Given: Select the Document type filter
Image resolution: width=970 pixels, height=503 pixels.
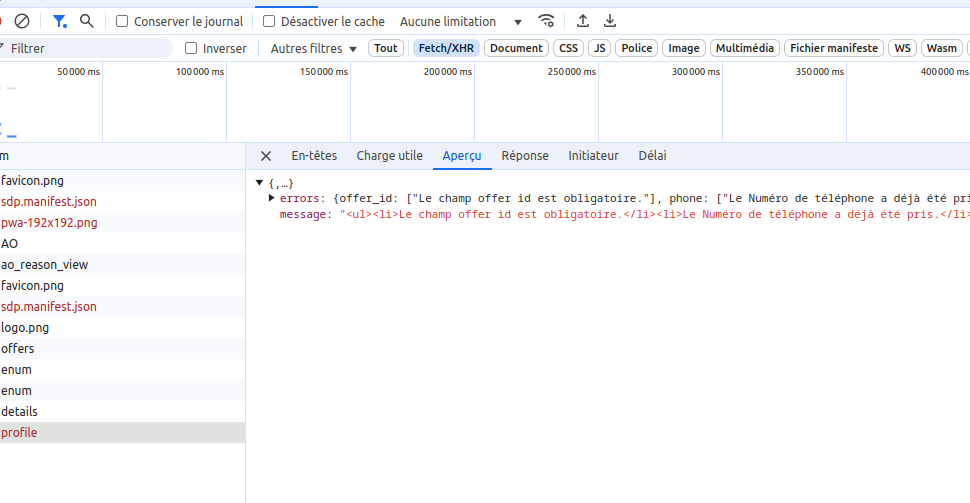Looking at the screenshot, I should pos(516,48).
